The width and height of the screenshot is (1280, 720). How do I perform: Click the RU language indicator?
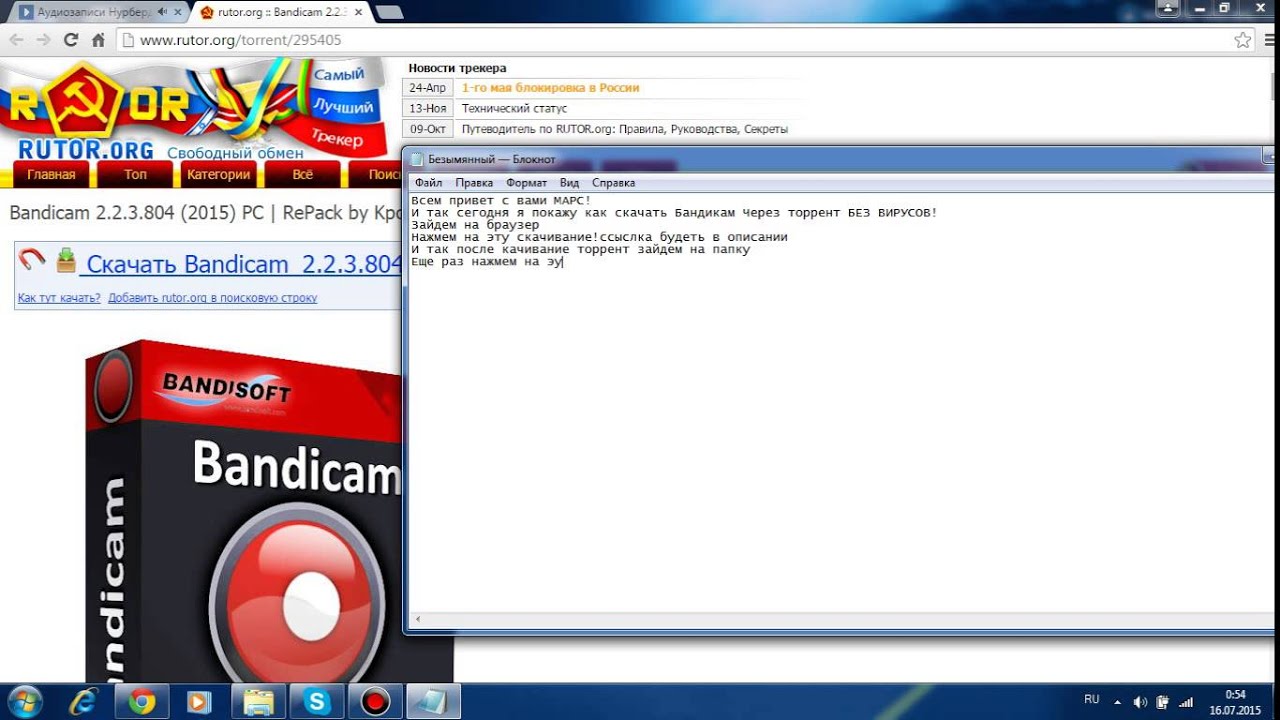[x=1092, y=700]
